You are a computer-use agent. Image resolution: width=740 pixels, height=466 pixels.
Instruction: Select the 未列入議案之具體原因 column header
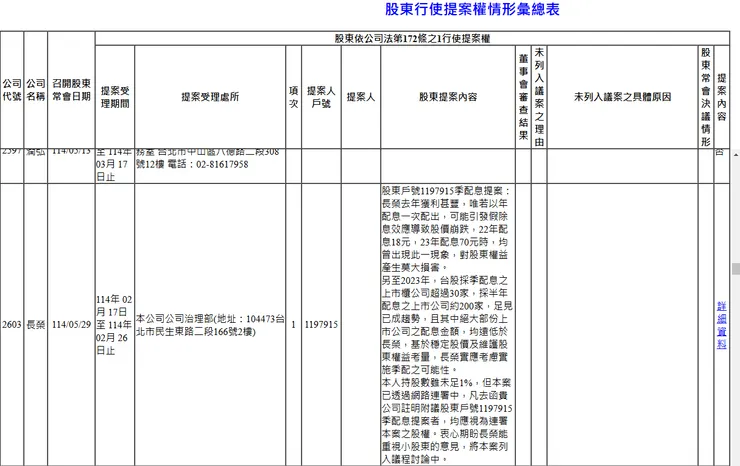point(622,97)
